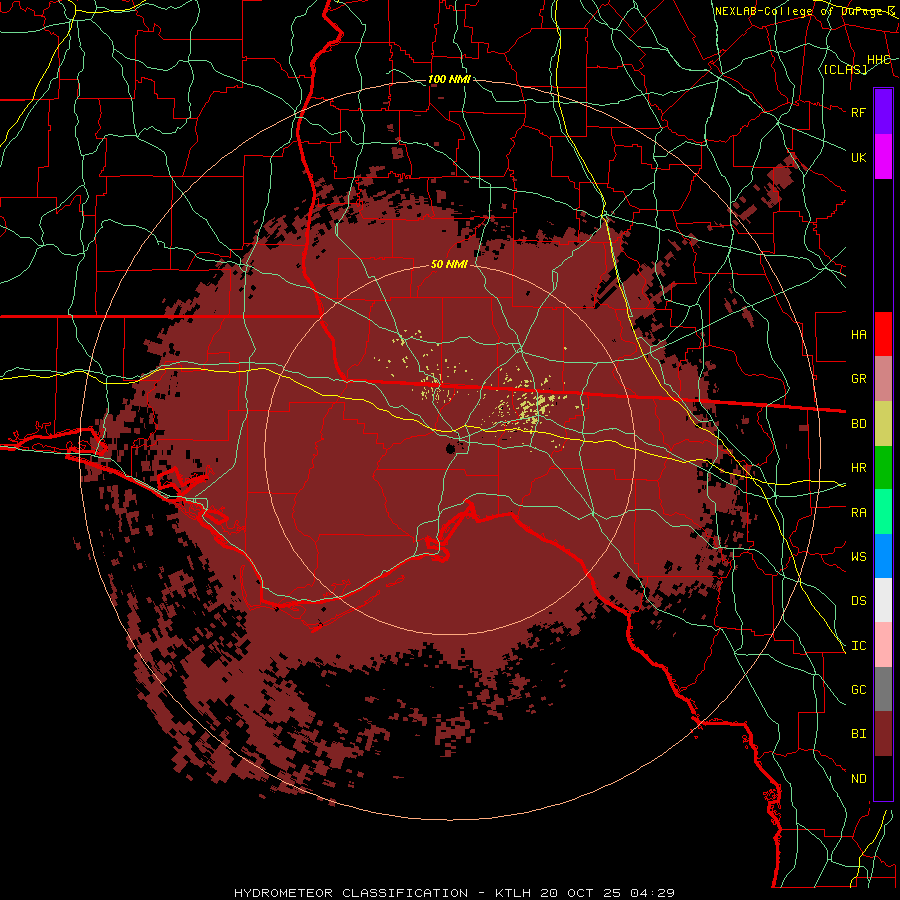Click the 50 NMI range ring label
Image resolution: width=900 pixels, height=900 pixels.
pos(449,264)
